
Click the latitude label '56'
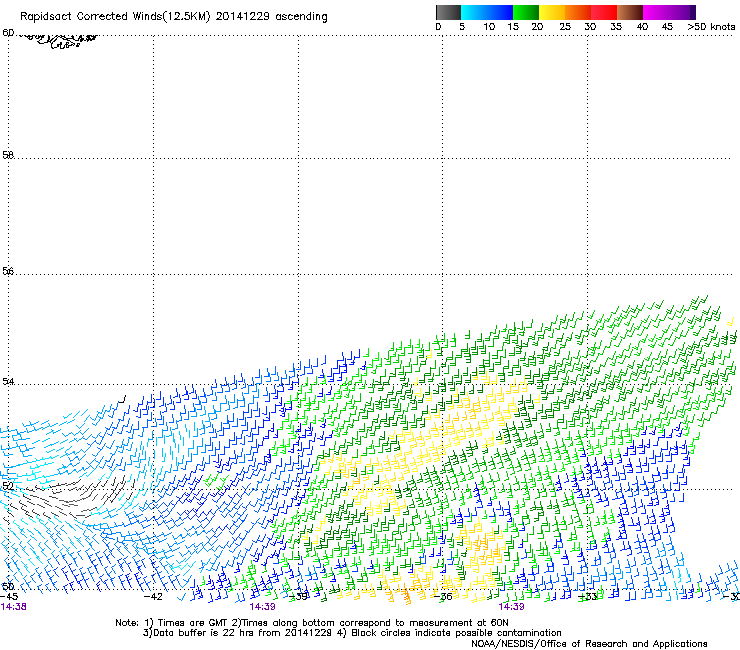tap(8, 271)
